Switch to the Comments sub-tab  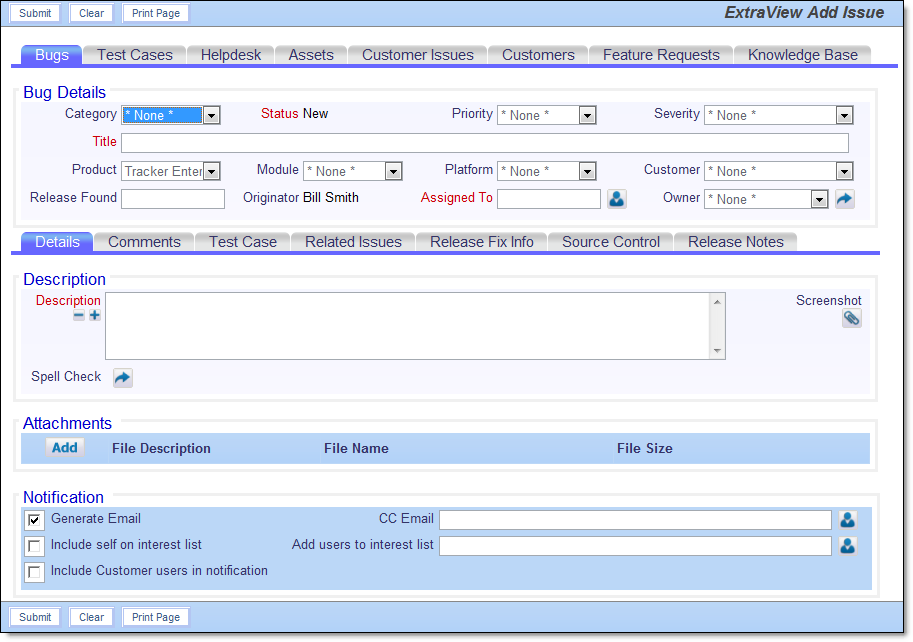pos(144,242)
